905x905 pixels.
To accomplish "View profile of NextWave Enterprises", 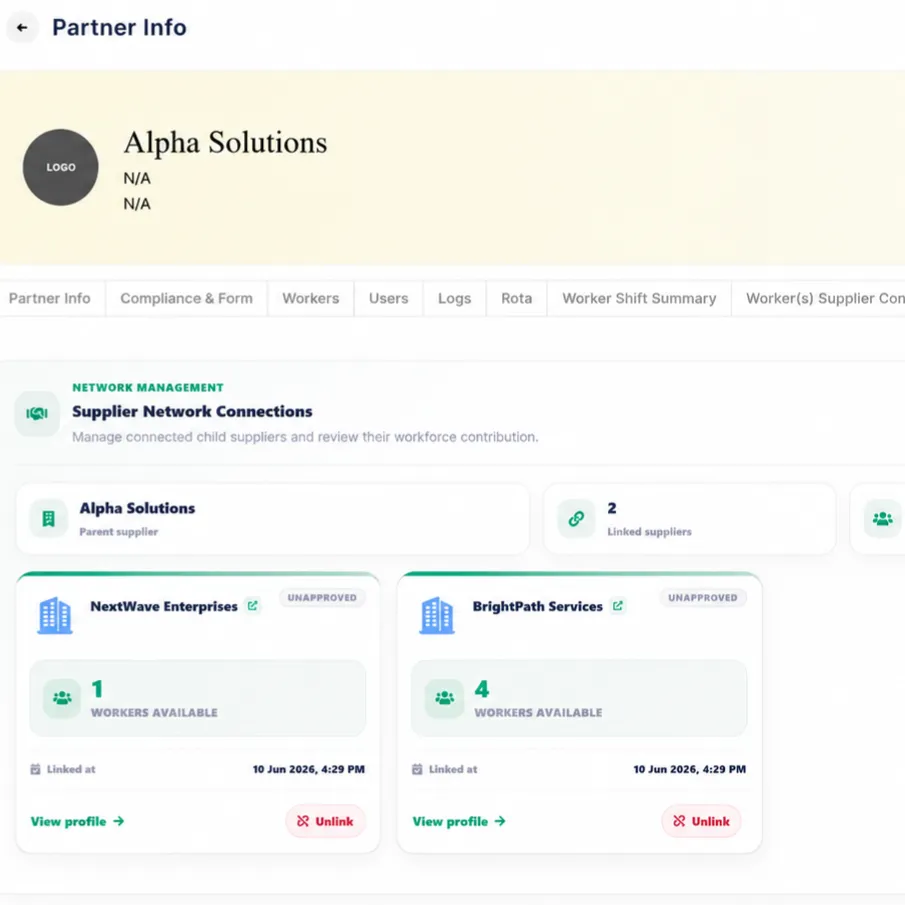I will click(x=77, y=821).
